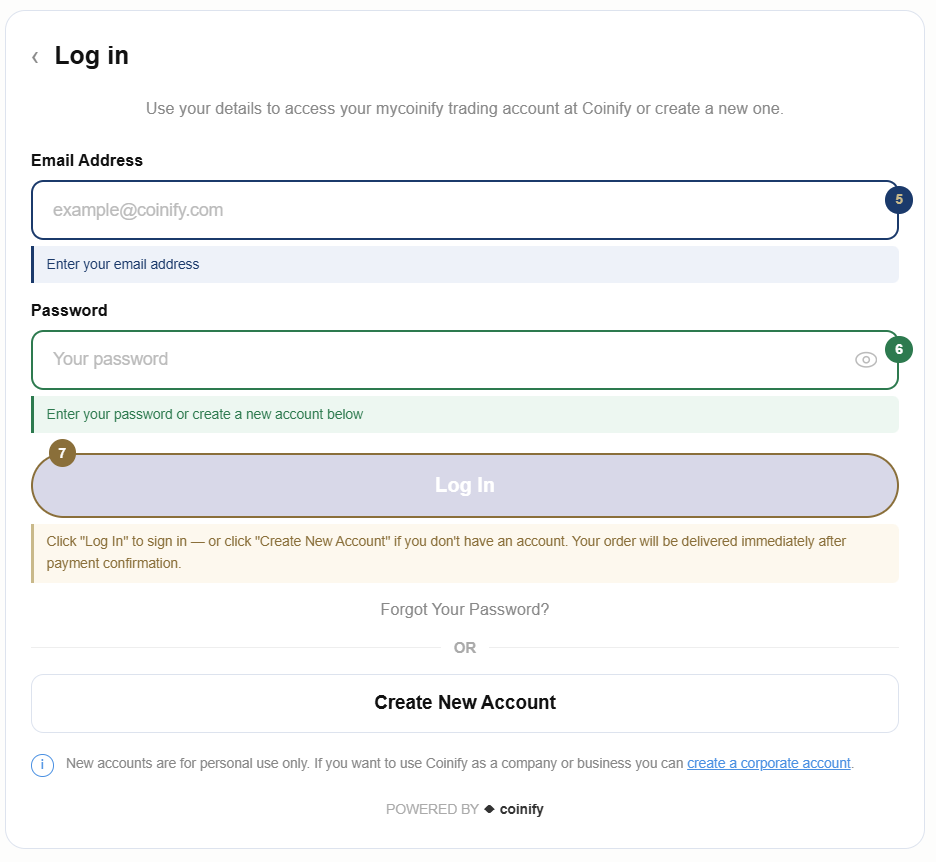Screen dimensions: 936x862
Task: Click the info icon beside personal use note
Action: click(x=42, y=765)
